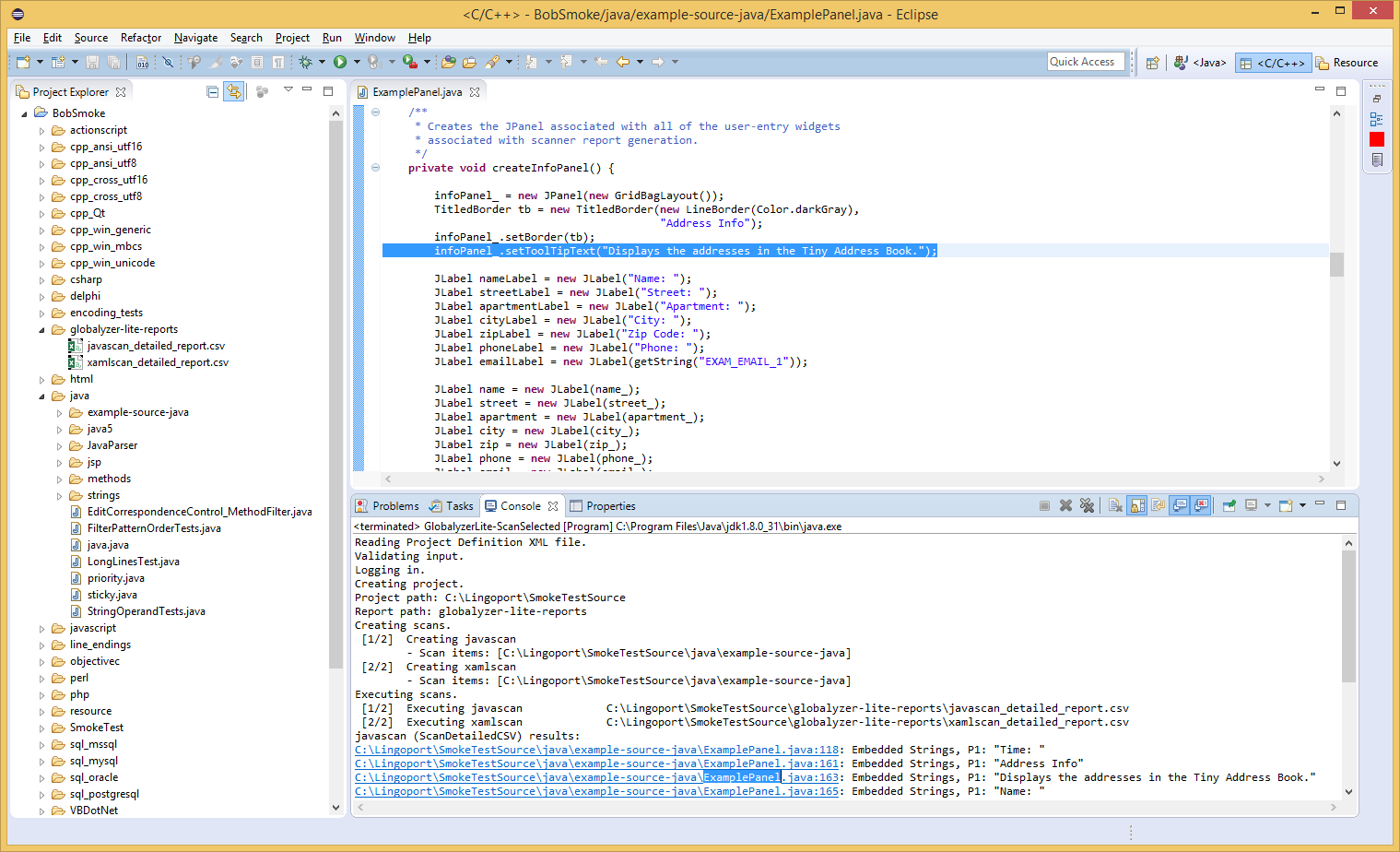Collapse the globalyzer-lite-reports folder
The image size is (1400, 852).
click(x=41, y=329)
